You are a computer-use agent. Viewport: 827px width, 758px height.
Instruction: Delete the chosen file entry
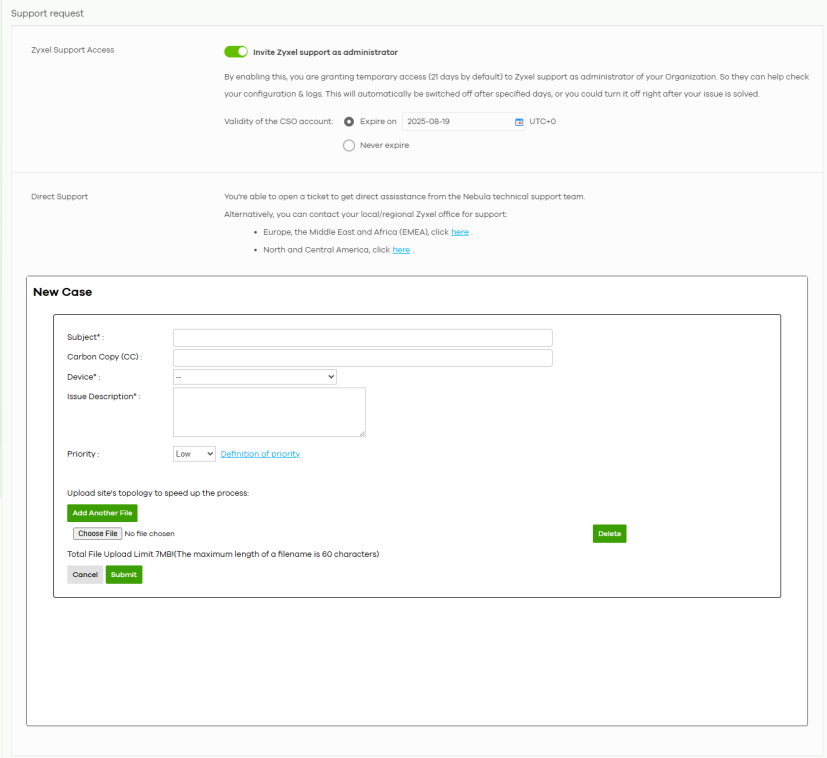pyautogui.click(x=609, y=534)
